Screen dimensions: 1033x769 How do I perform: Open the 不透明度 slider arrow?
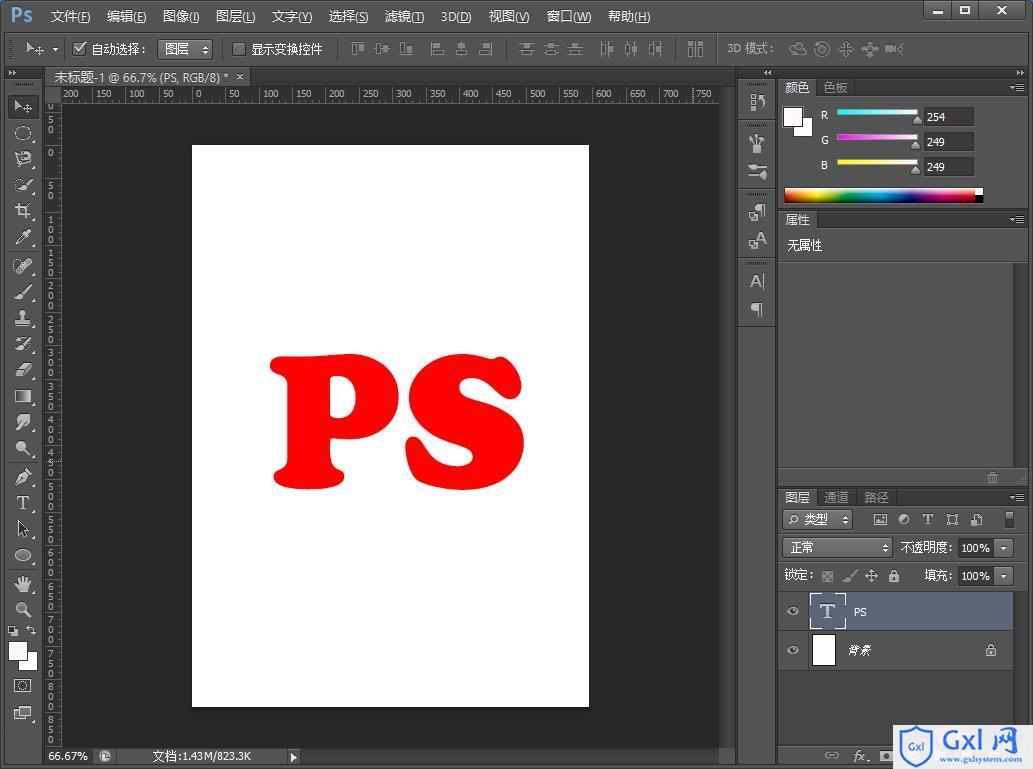click(x=1003, y=548)
